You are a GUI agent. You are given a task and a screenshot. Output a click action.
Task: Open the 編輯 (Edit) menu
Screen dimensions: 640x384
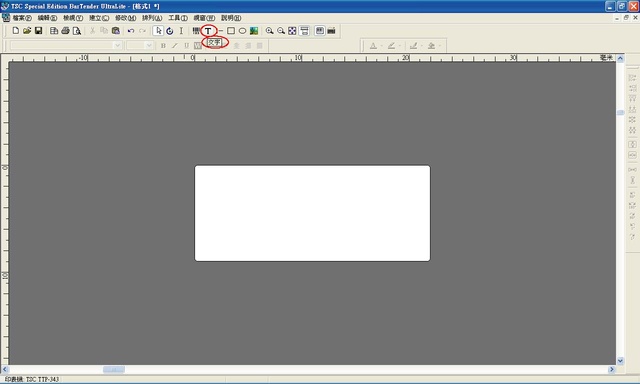[x=47, y=18]
